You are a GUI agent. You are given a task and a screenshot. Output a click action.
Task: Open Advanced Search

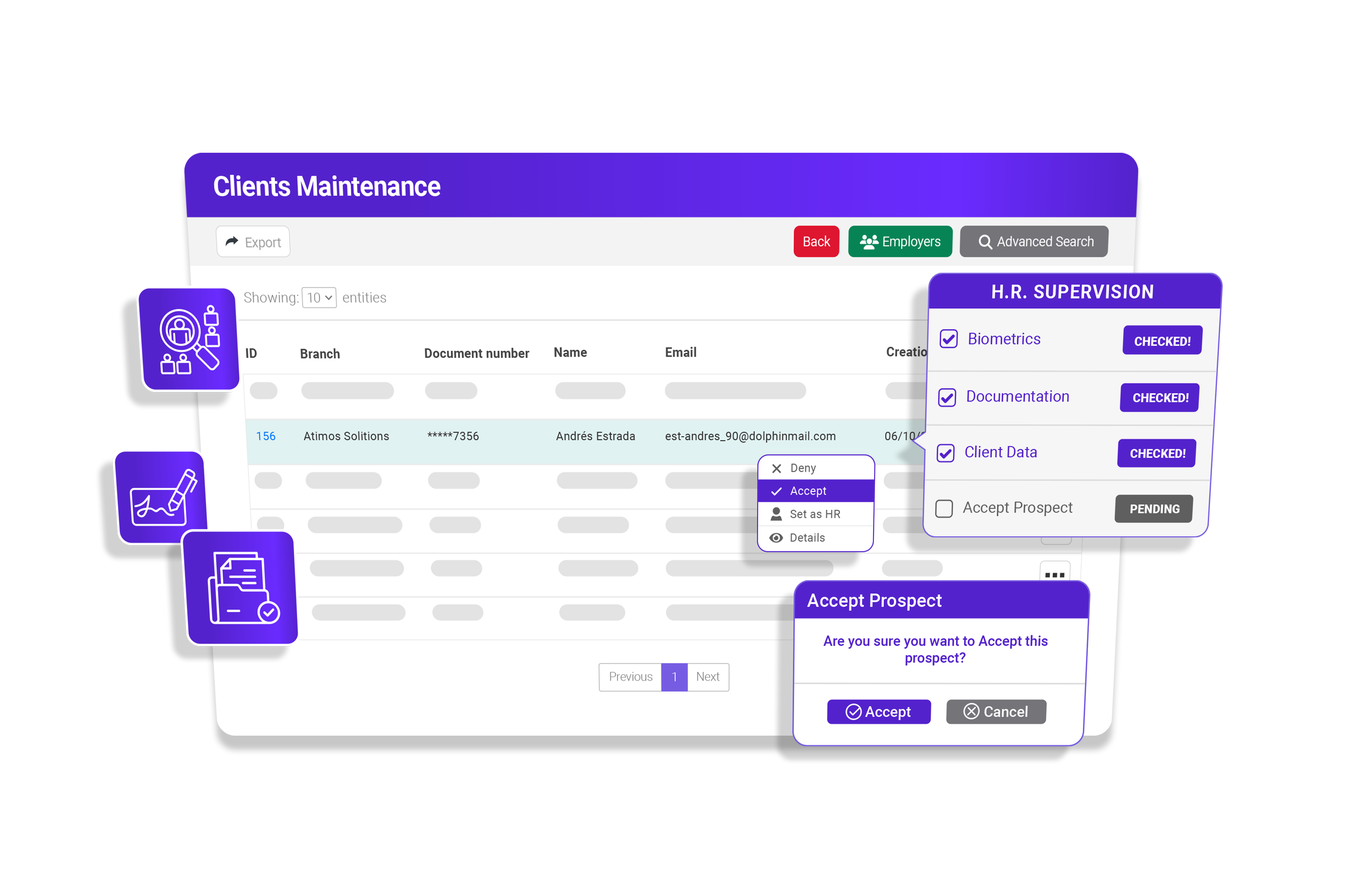1033,242
